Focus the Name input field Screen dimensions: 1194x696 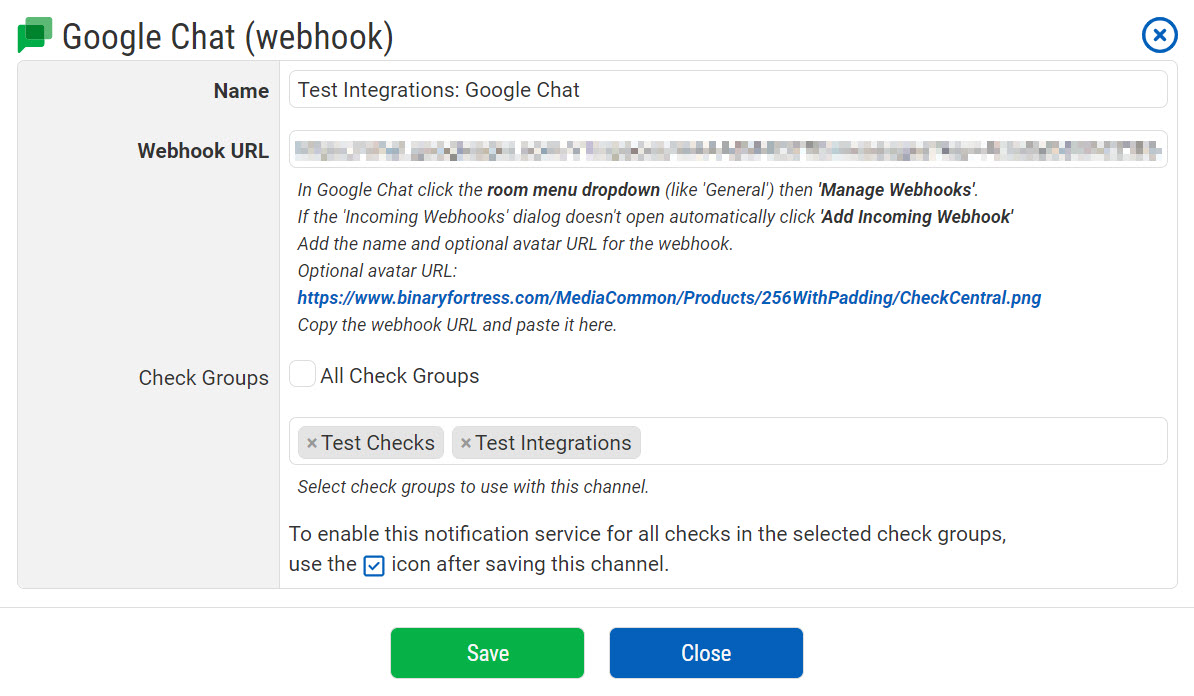coord(727,90)
